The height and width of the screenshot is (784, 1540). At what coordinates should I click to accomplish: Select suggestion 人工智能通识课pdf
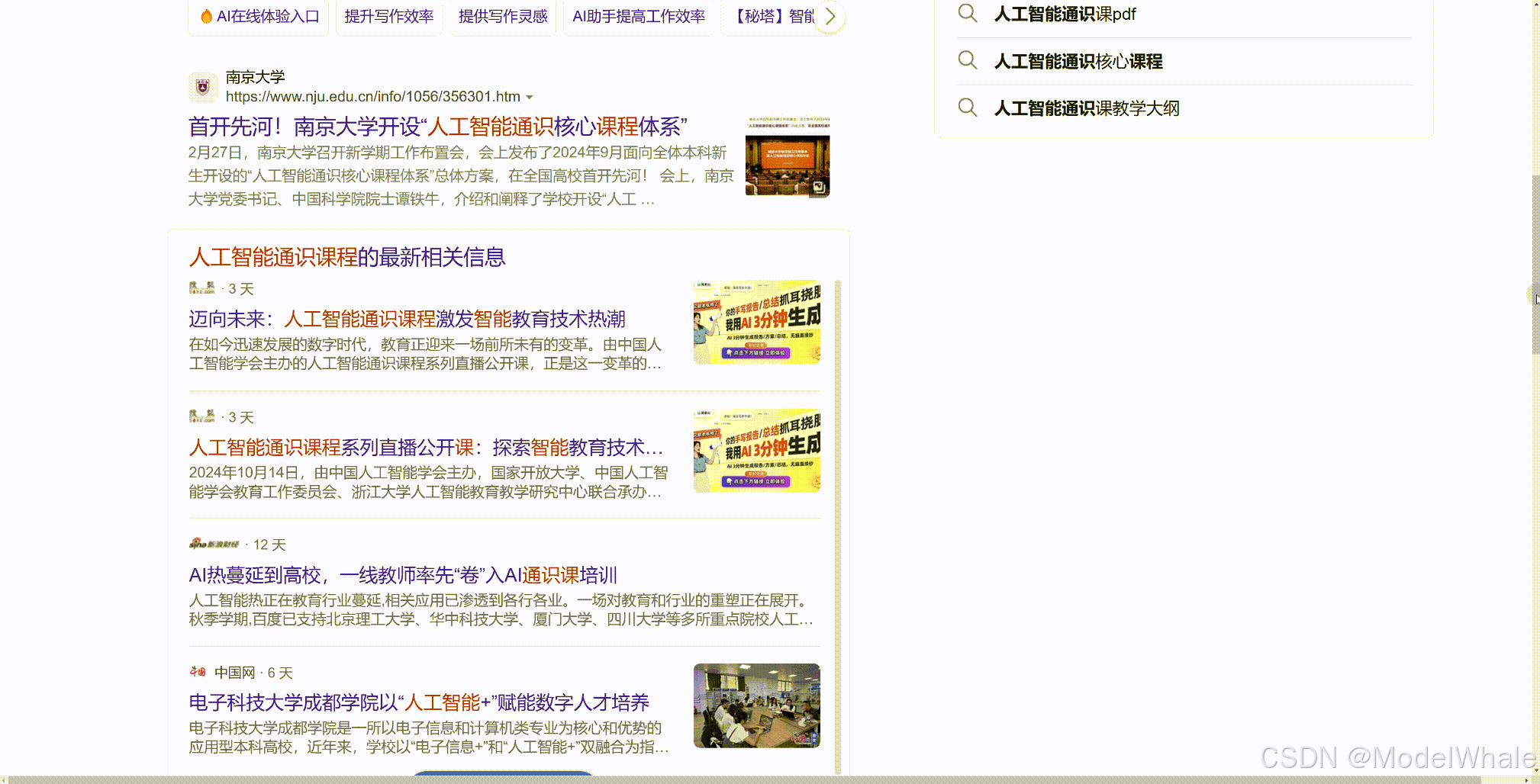tap(1065, 14)
